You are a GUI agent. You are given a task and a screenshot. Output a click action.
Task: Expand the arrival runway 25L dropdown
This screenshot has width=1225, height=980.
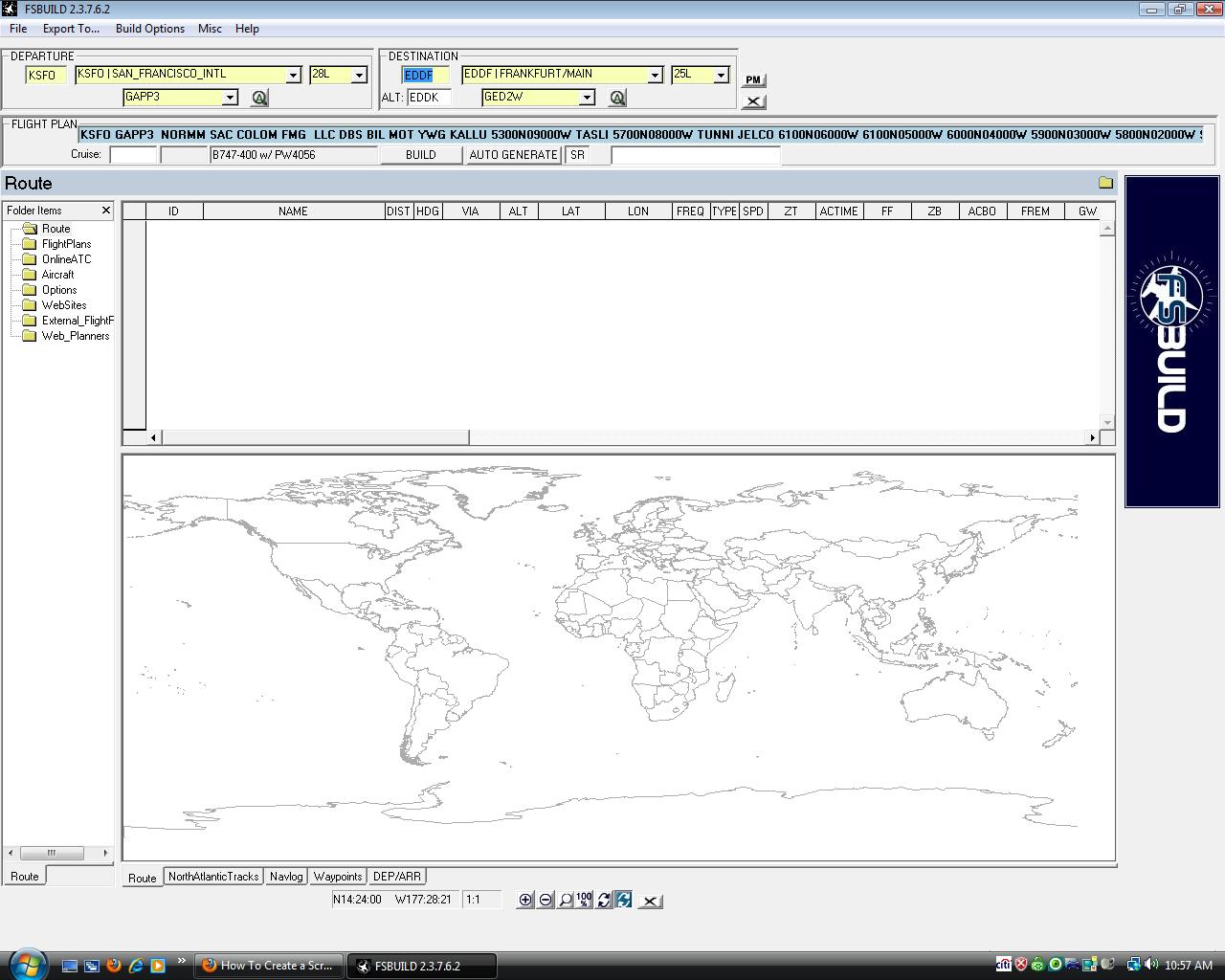pyautogui.click(x=721, y=75)
